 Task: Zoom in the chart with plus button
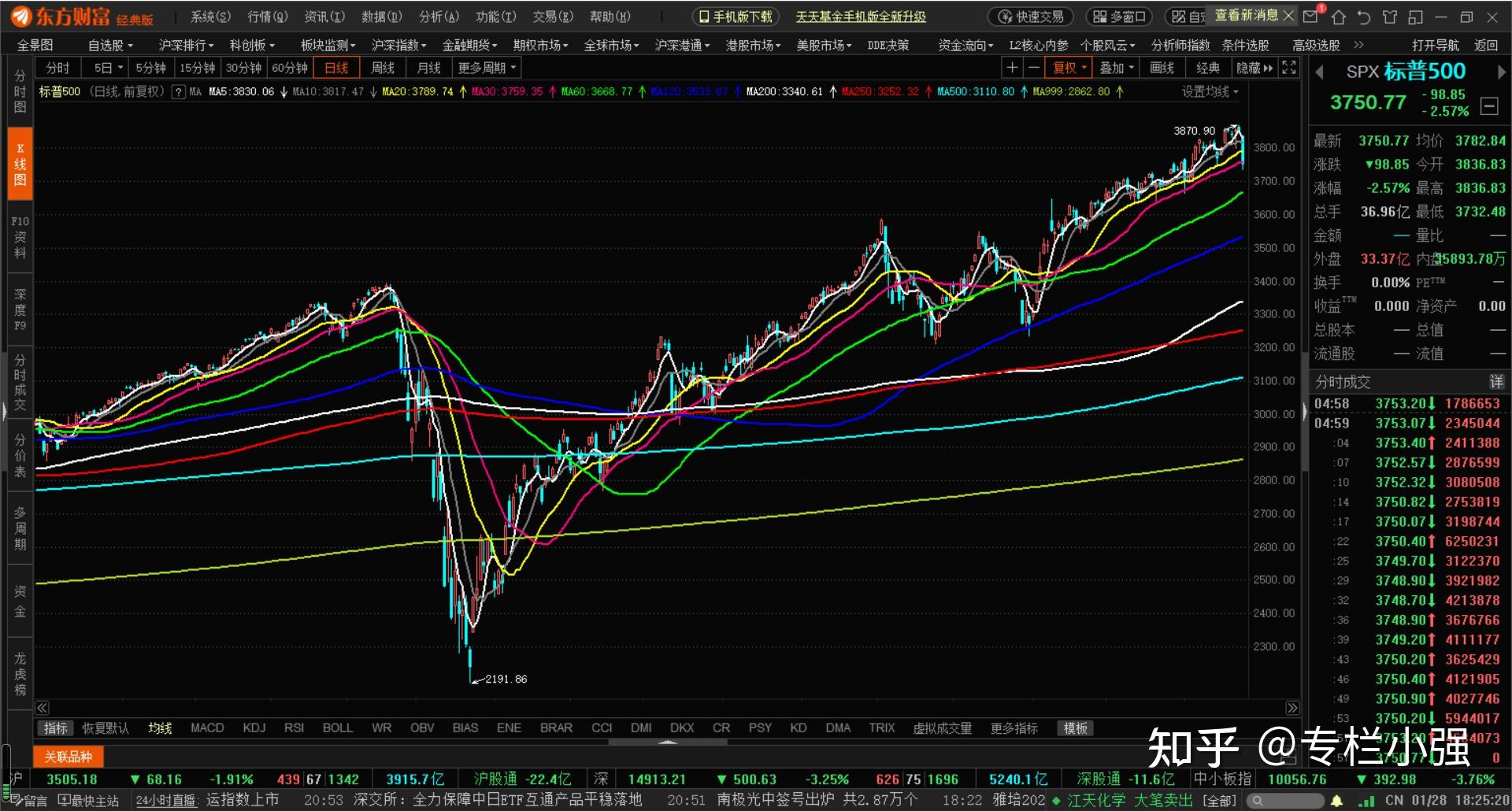click(x=1013, y=68)
